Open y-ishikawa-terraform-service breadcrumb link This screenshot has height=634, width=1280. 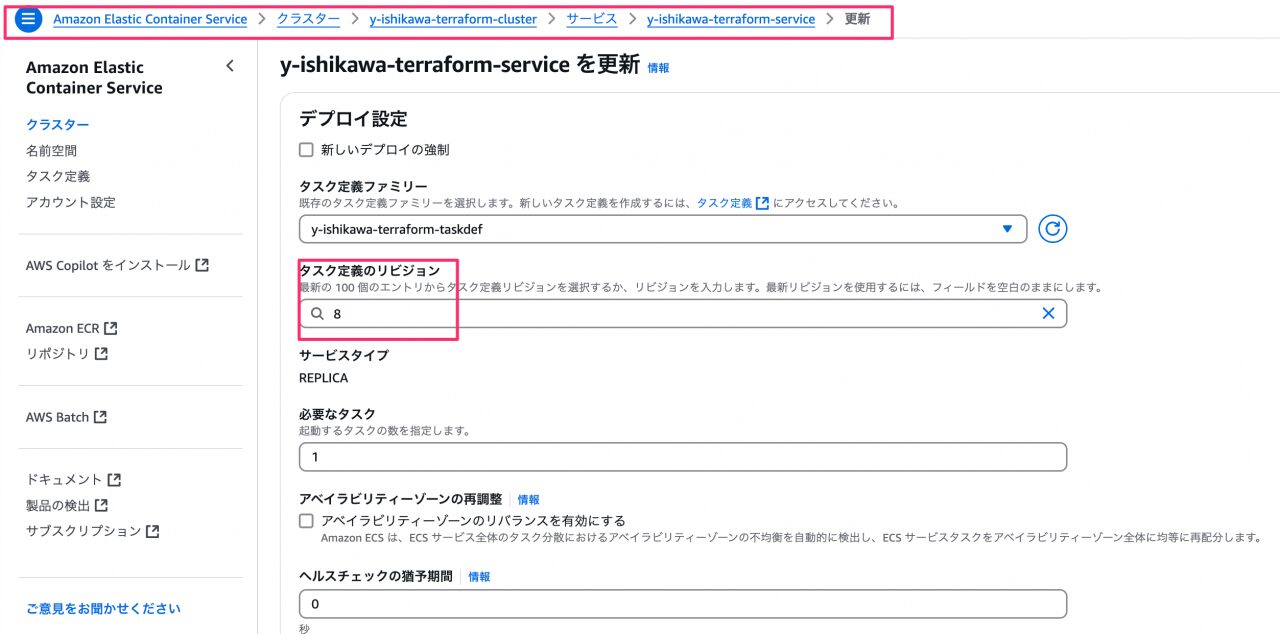click(731, 19)
